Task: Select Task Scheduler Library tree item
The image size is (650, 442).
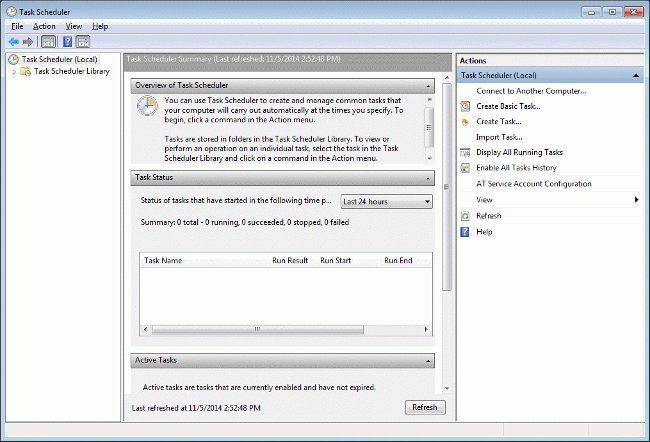Action: pos(72,71)
